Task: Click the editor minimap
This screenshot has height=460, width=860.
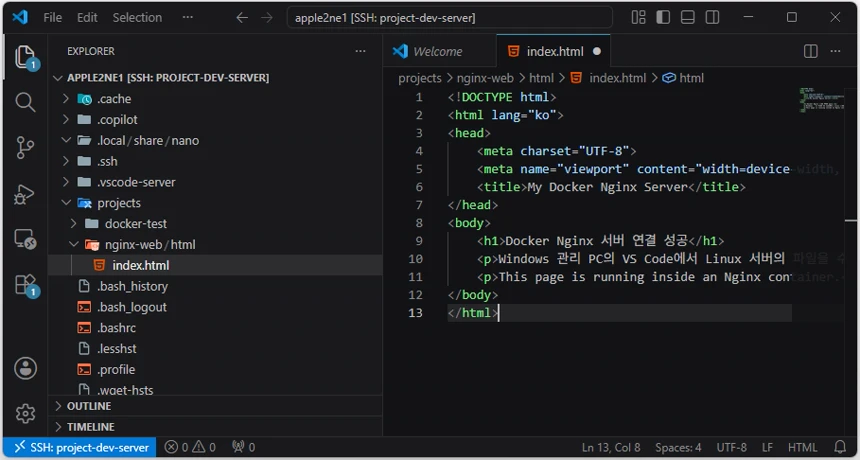Action: pos(821,100)
